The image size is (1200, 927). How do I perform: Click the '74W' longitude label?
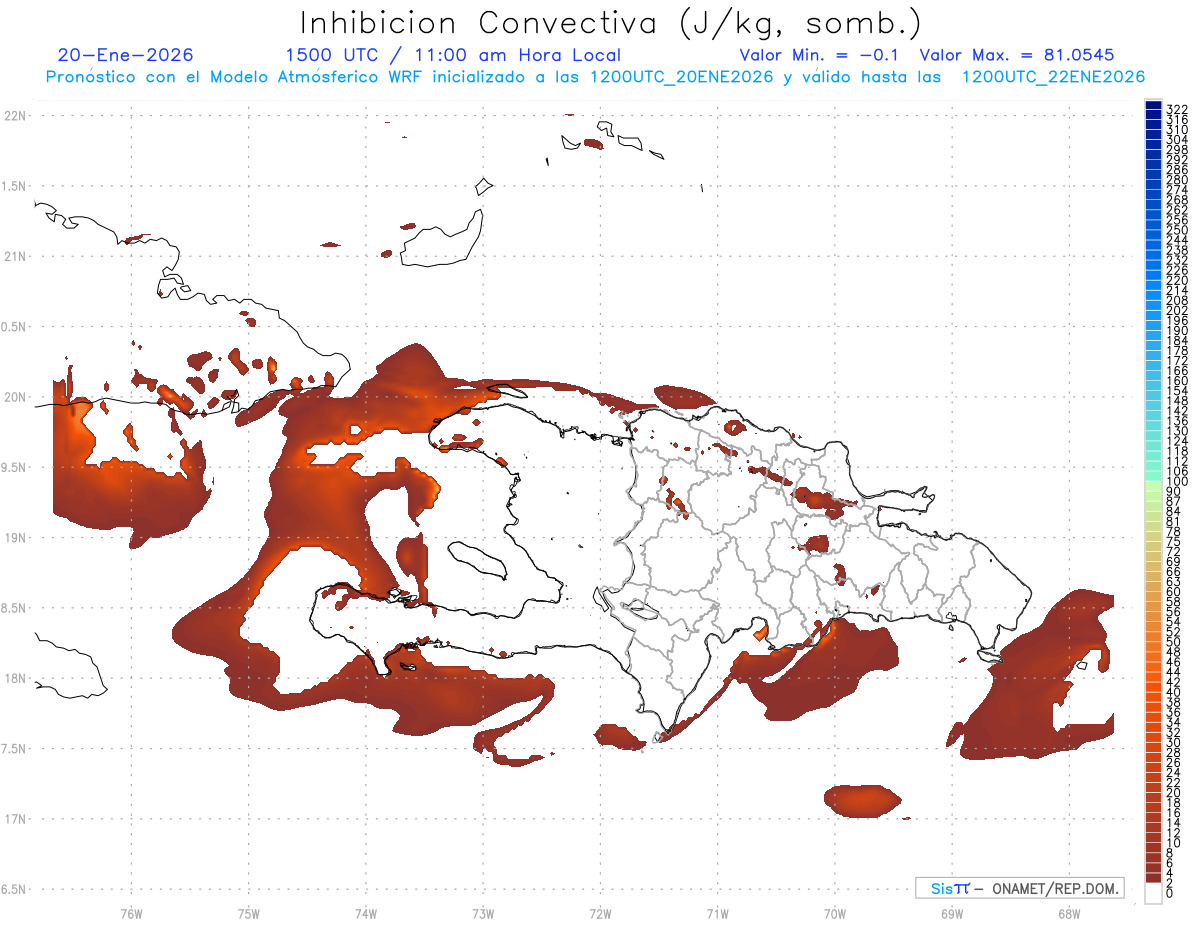tap(366, 913)
